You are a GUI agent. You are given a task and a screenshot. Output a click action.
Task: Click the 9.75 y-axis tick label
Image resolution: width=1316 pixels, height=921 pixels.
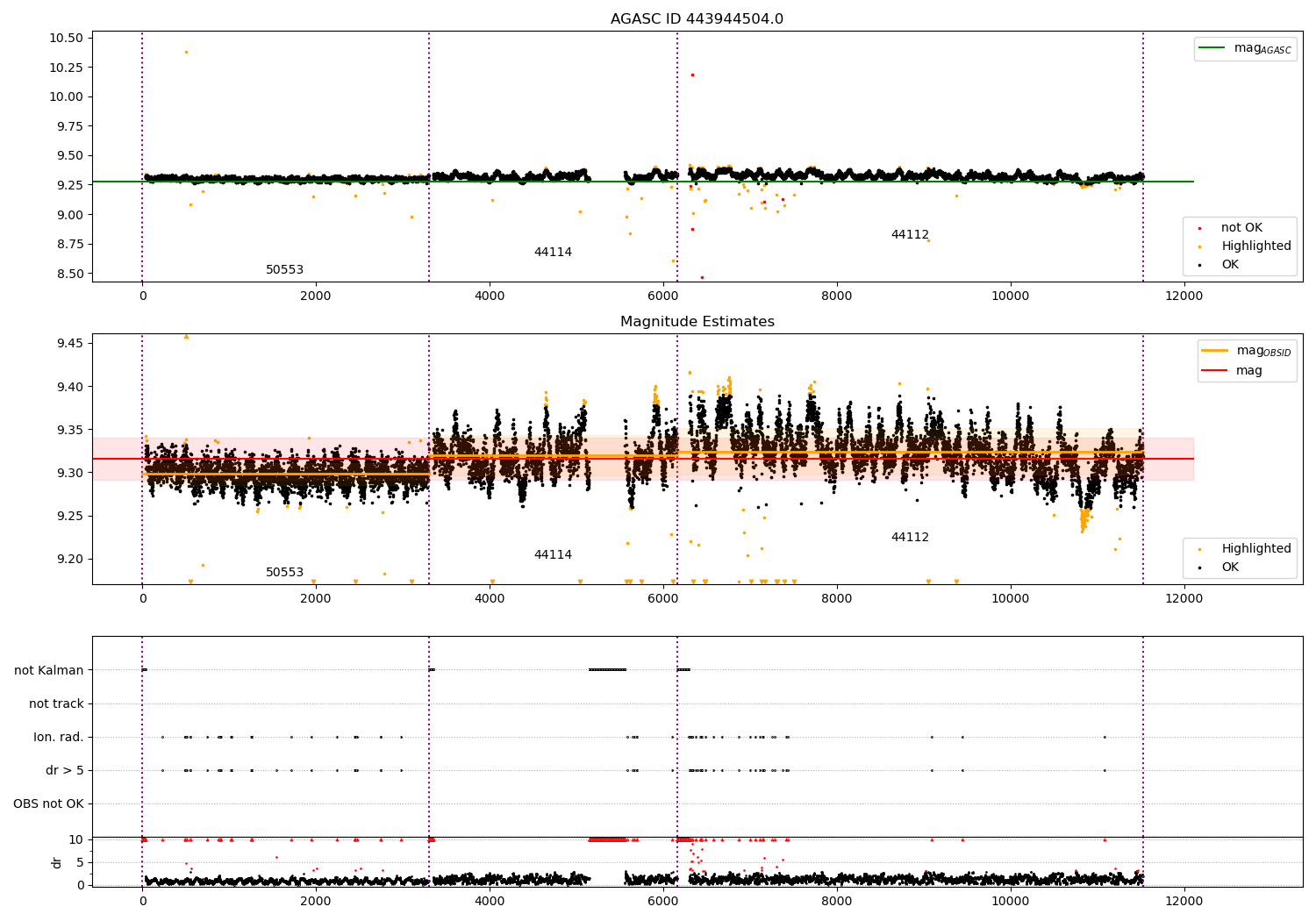69,126
